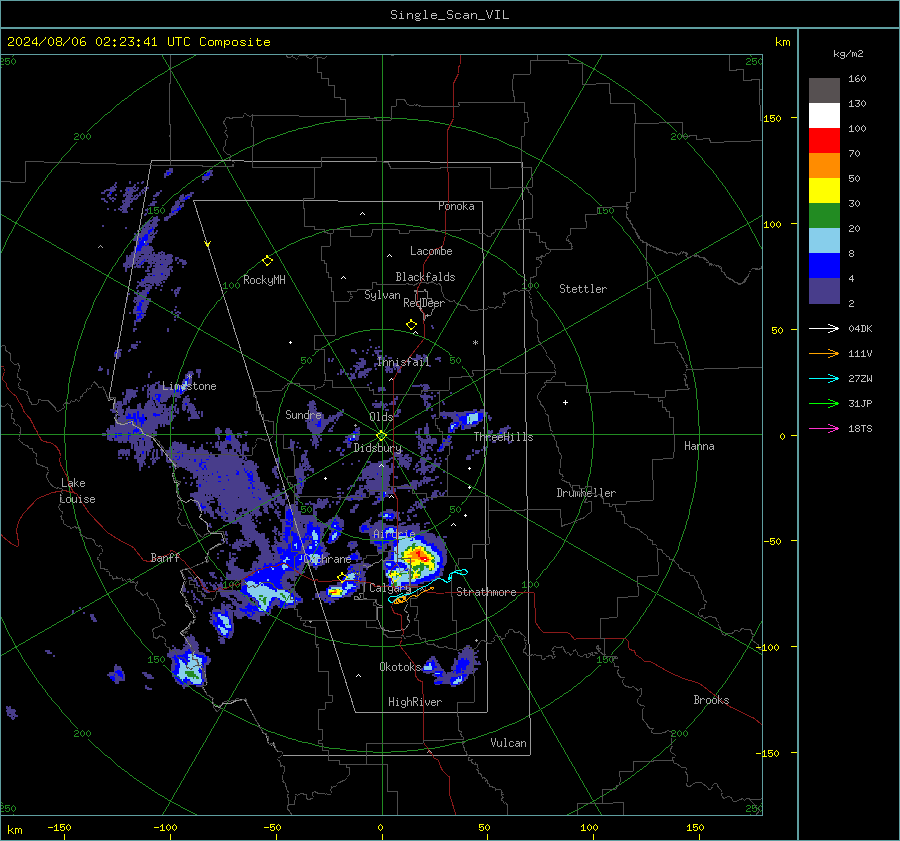This screenshot has height=841, width=900.
Task: Click the Single_Scan_VIL title
Action: point(449,15)
